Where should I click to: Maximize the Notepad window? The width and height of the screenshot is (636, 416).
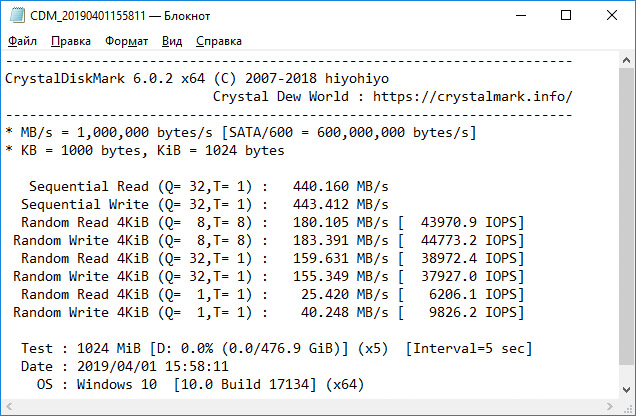[566, 15]
